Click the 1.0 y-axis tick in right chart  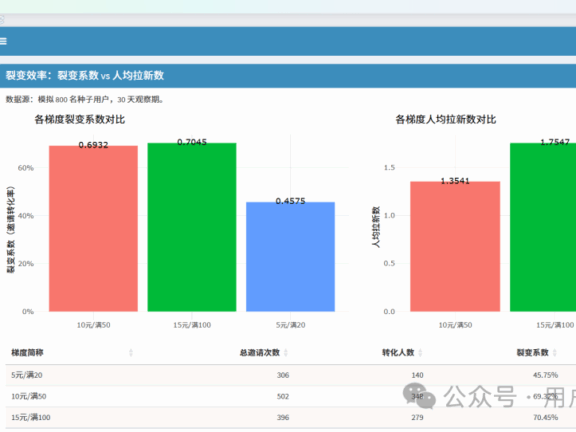click(x=389, y=216)
